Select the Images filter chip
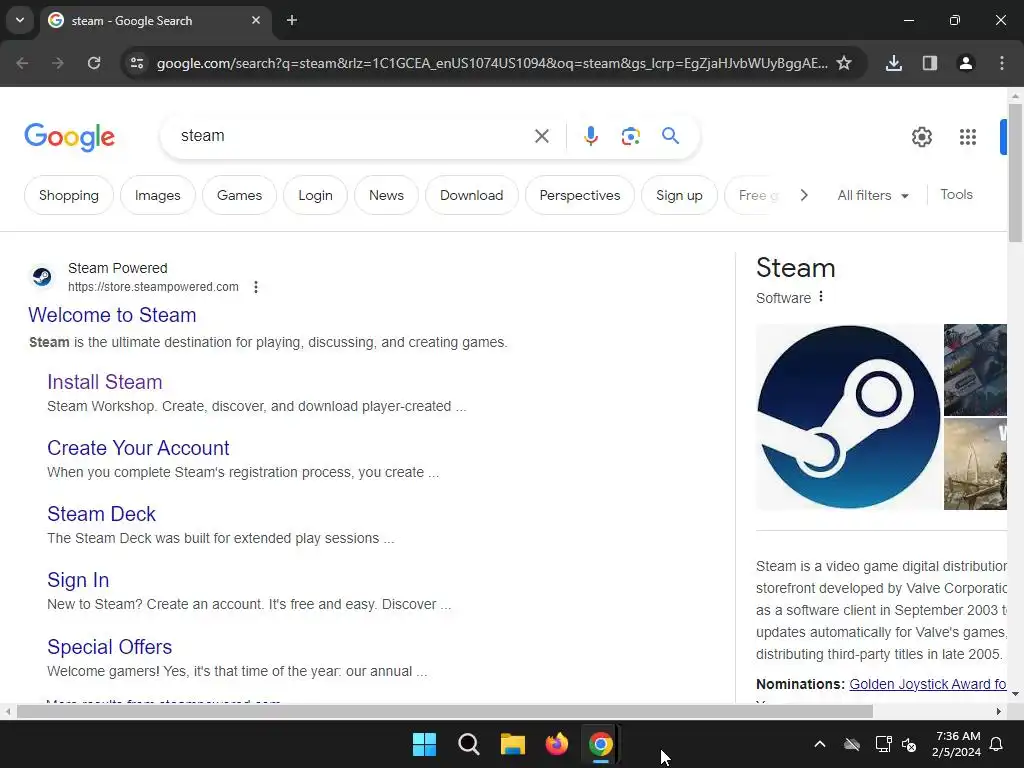 [157, 195]
